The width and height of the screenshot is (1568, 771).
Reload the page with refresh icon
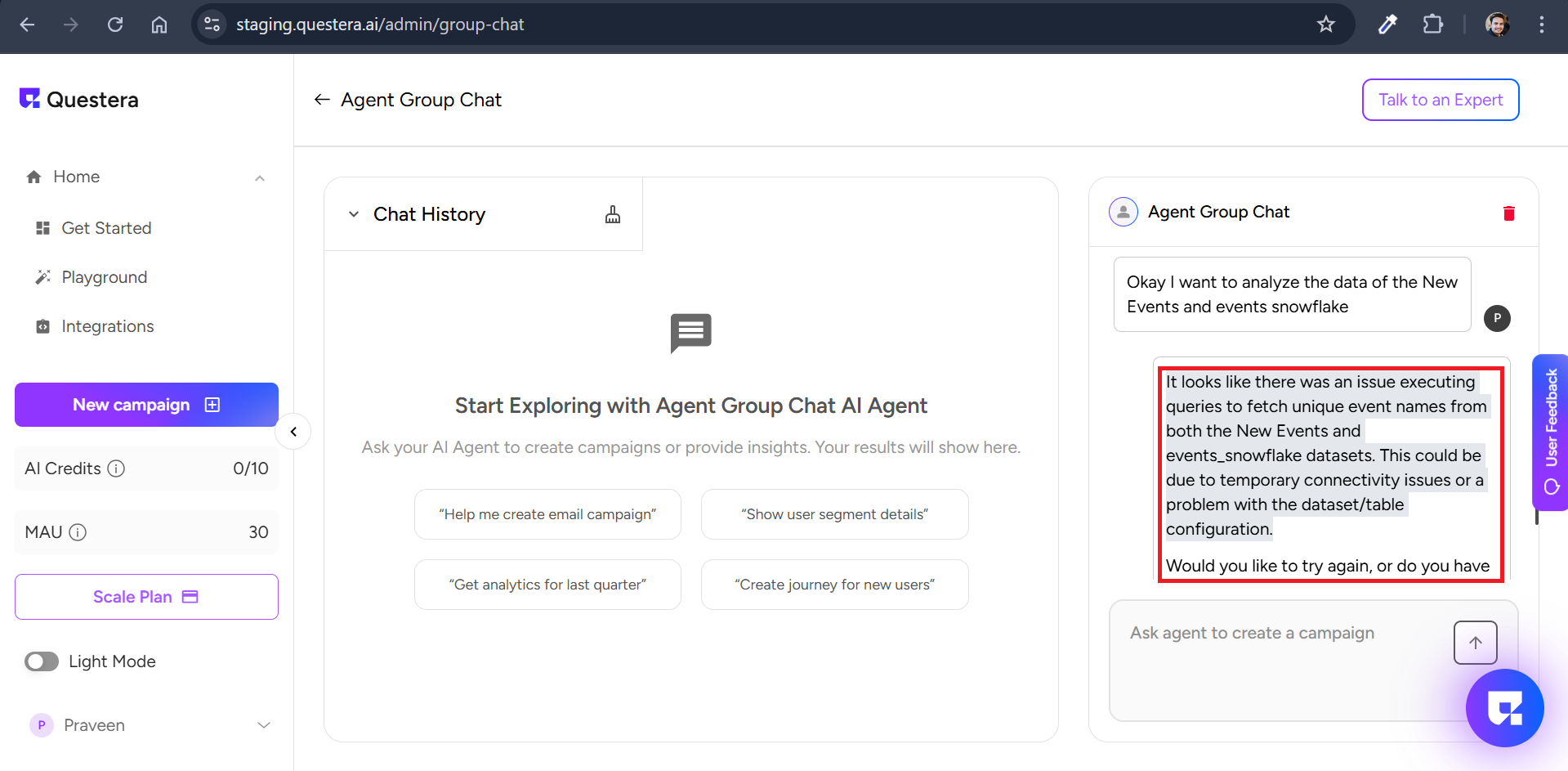115,25
